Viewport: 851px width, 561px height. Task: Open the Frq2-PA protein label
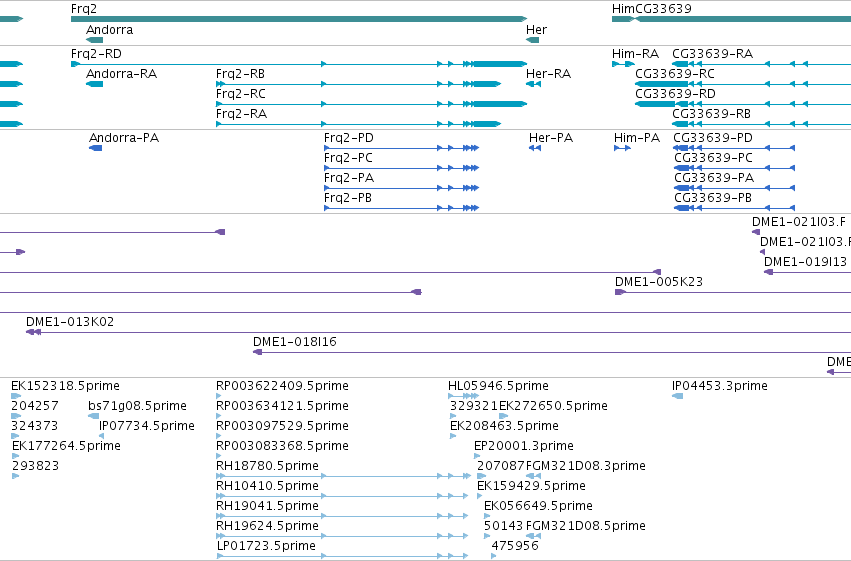[349, 178]
